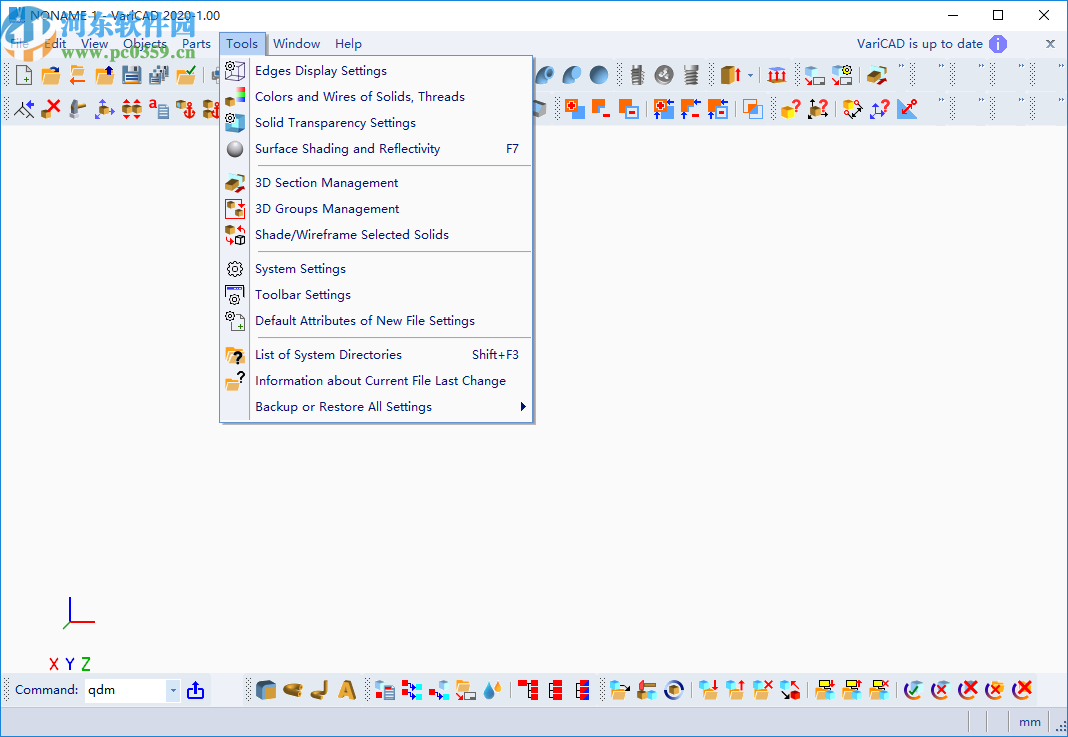This screenshot has width=1068, height=737.
Task: Expand the extrude tool dropdown arrow
Action: [750, 75]
